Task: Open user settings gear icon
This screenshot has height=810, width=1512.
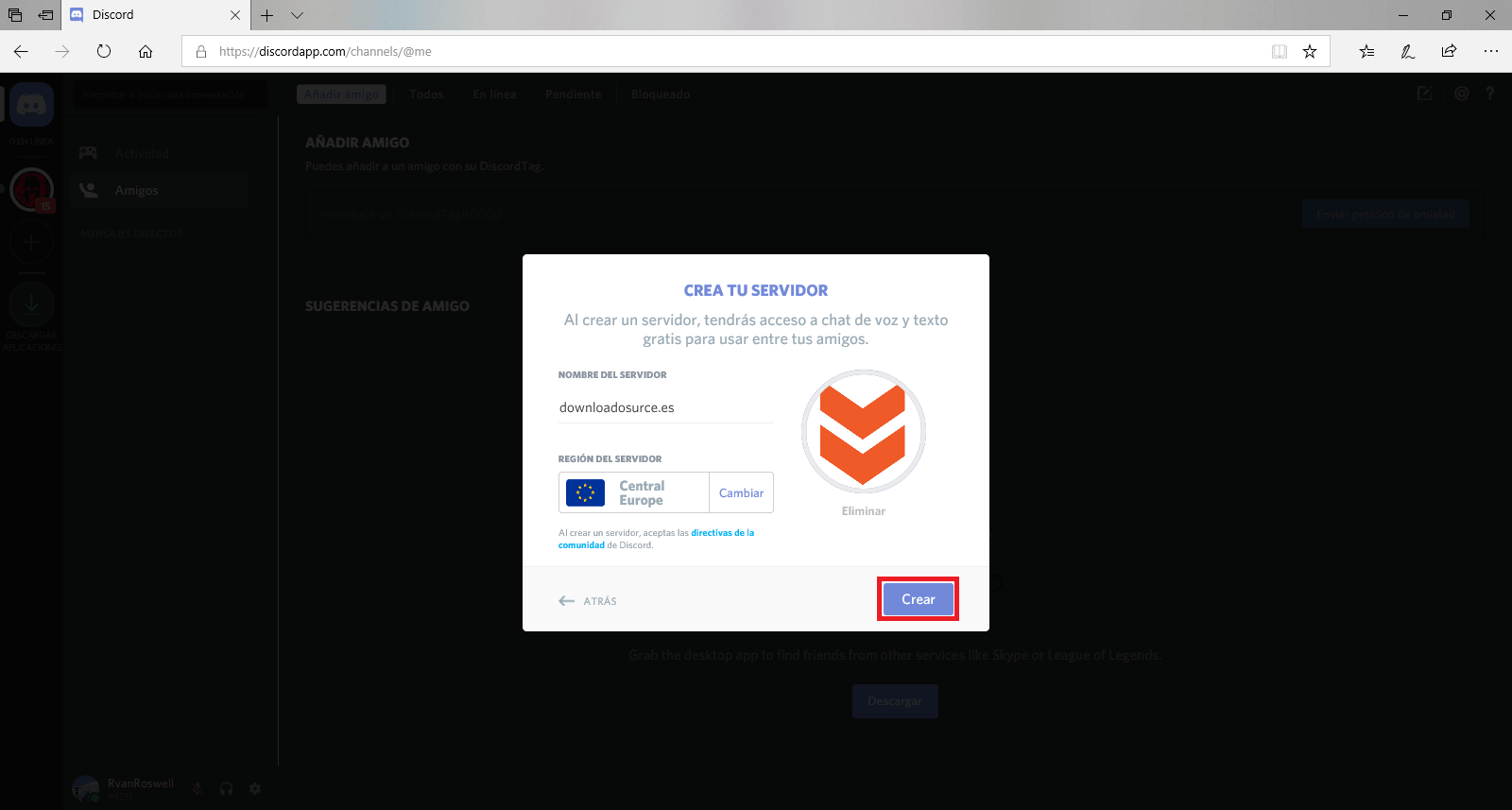Action: [x=254, y=788]
